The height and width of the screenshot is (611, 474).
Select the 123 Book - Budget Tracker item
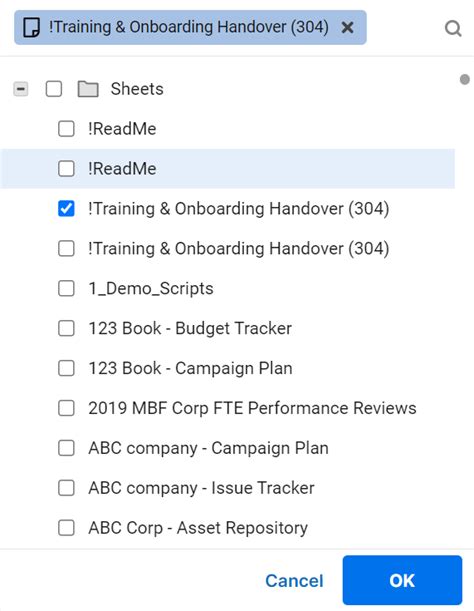[190, 328]
